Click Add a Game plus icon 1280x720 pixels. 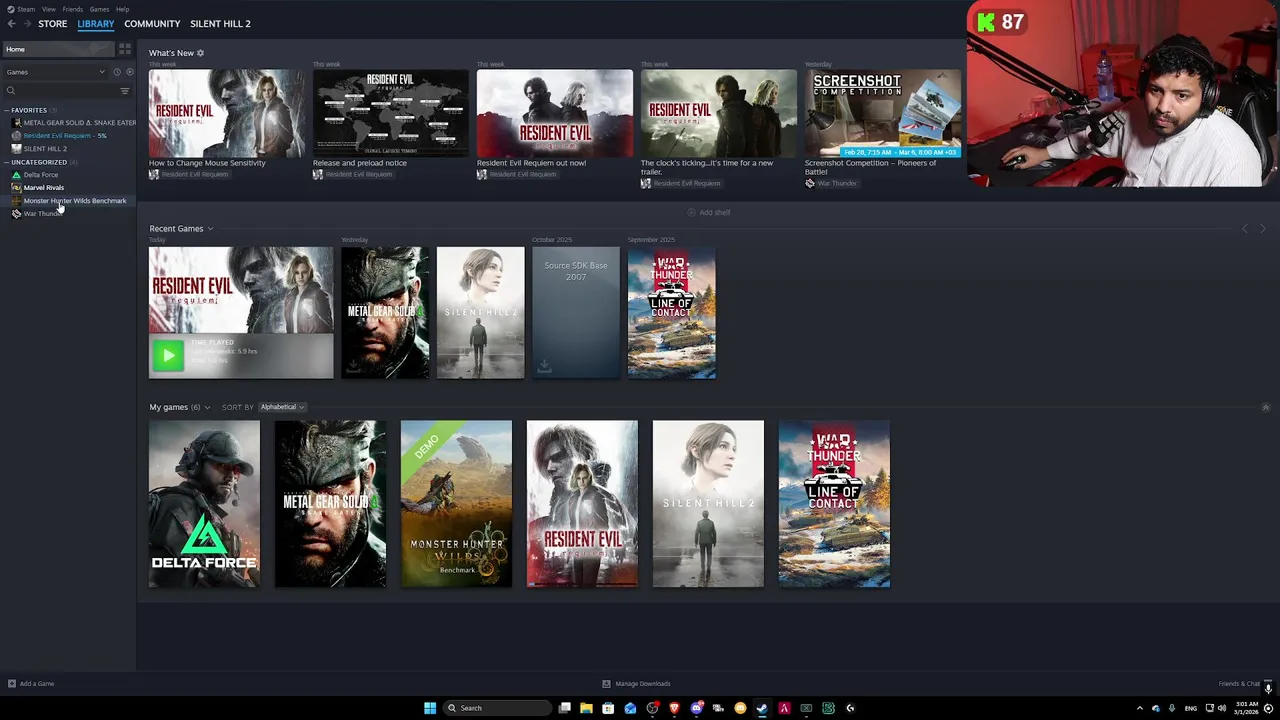[x=12, y=684]
